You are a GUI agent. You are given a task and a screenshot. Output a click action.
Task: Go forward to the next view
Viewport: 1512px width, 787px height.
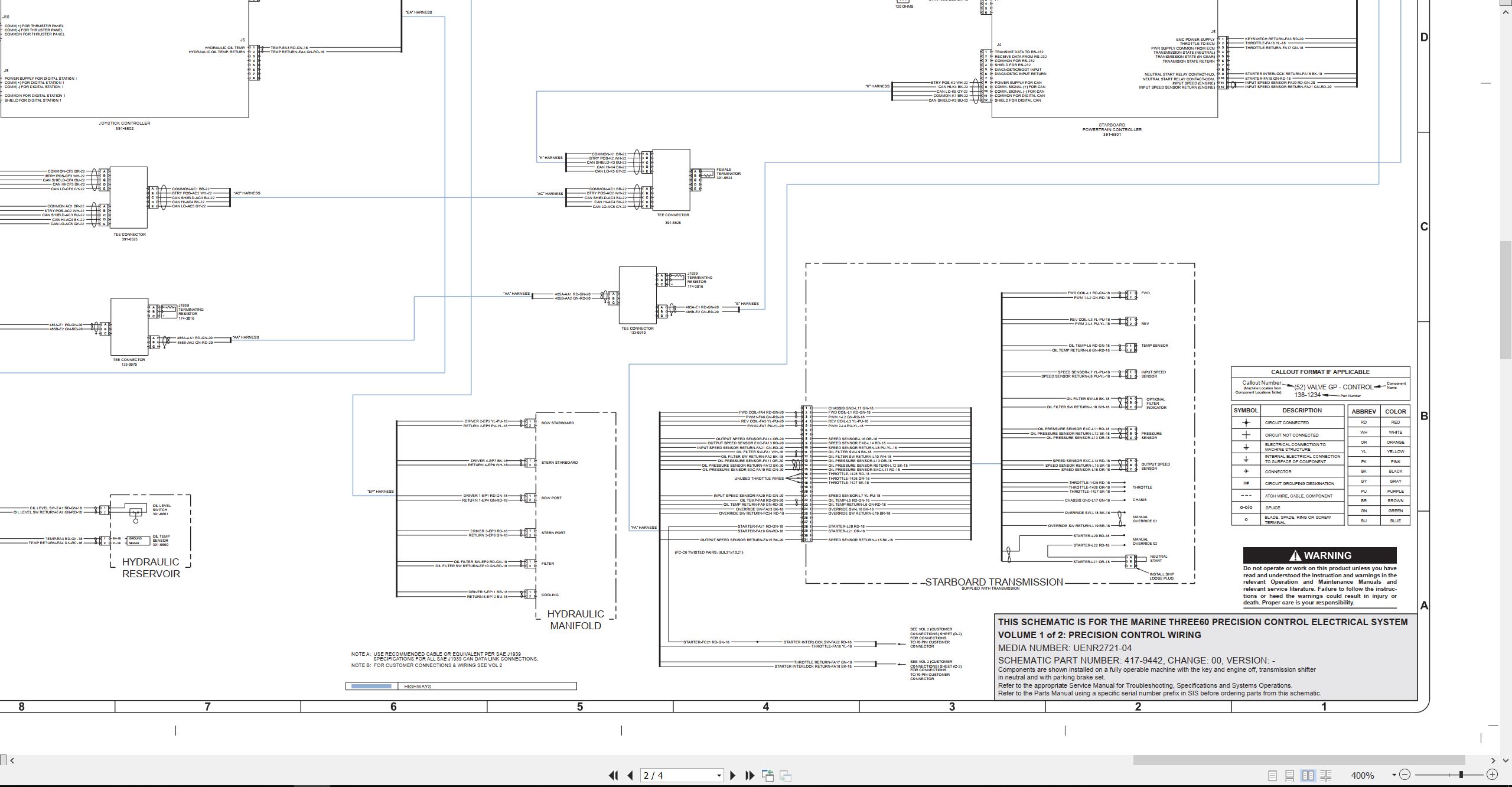point(786,775)
